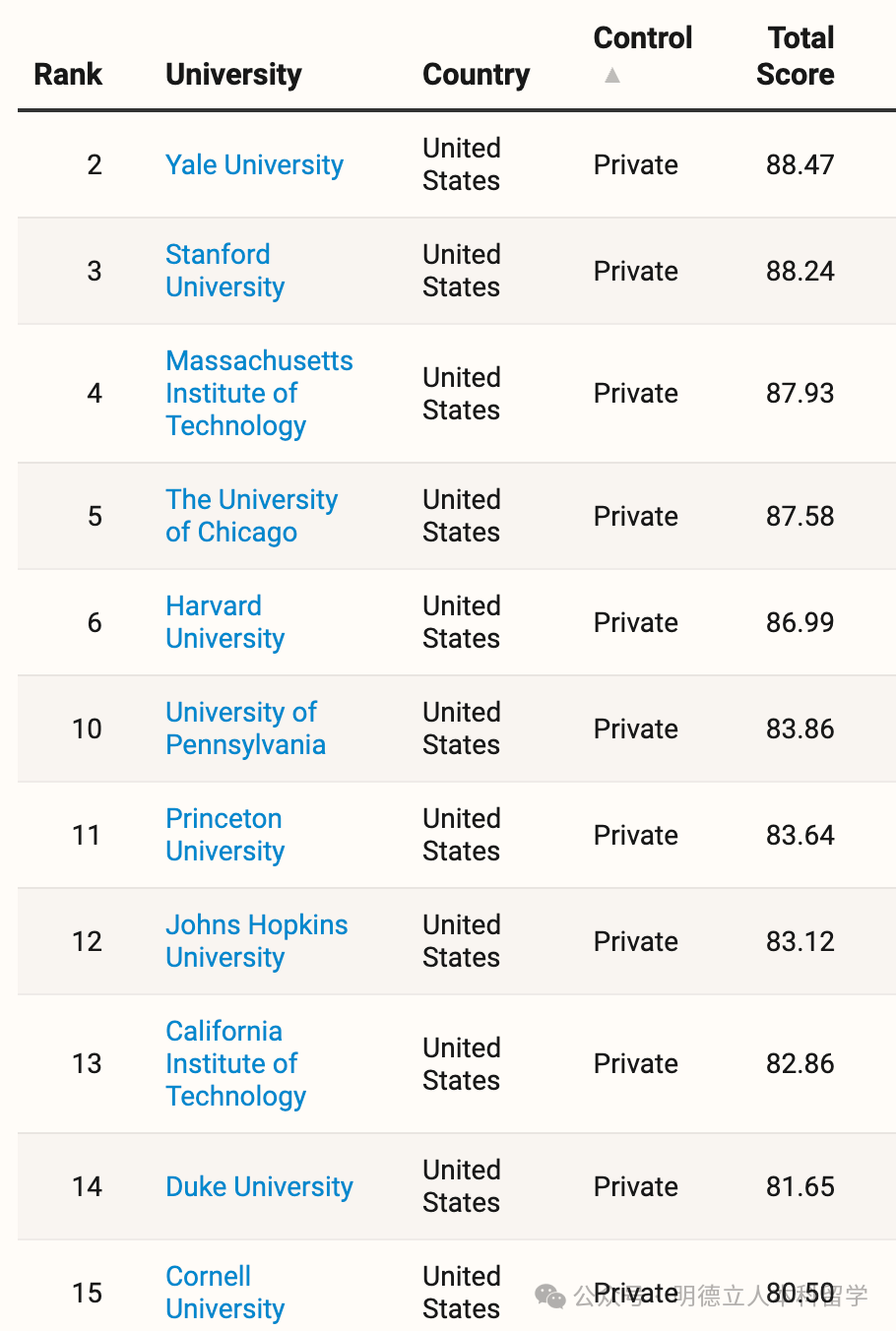Click the Control column sort arrow
Viewport: 896px width, 1331px height.
pyautogui.click(x=612, y=75)
